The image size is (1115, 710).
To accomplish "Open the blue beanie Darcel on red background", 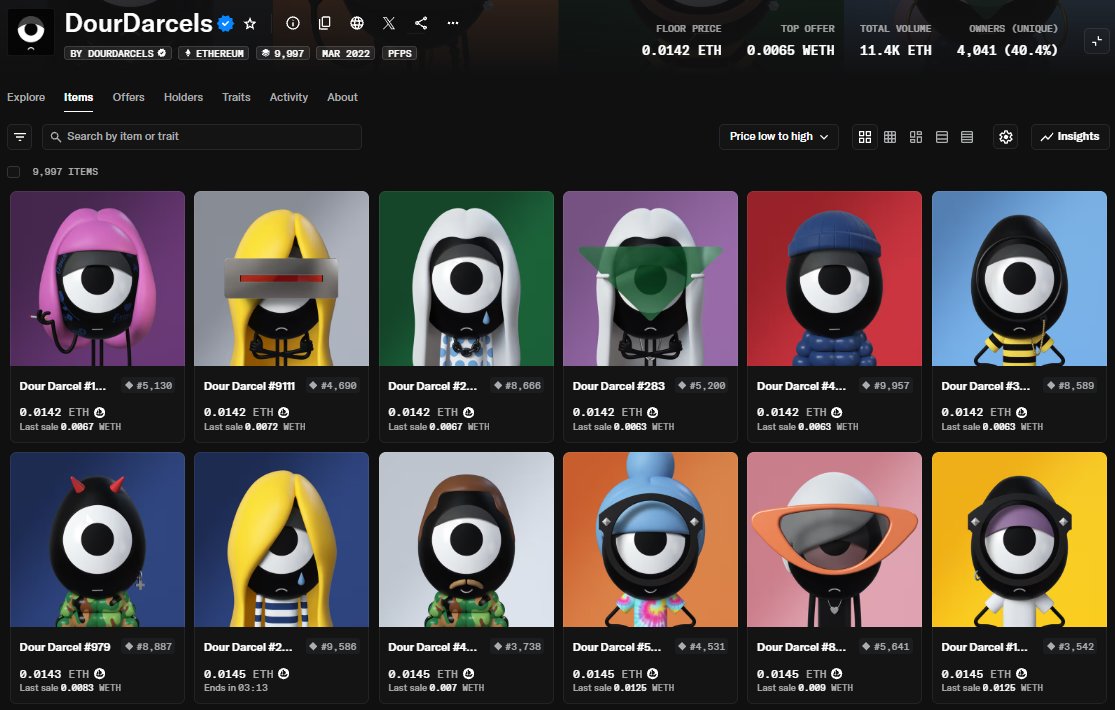I will 834,278.
